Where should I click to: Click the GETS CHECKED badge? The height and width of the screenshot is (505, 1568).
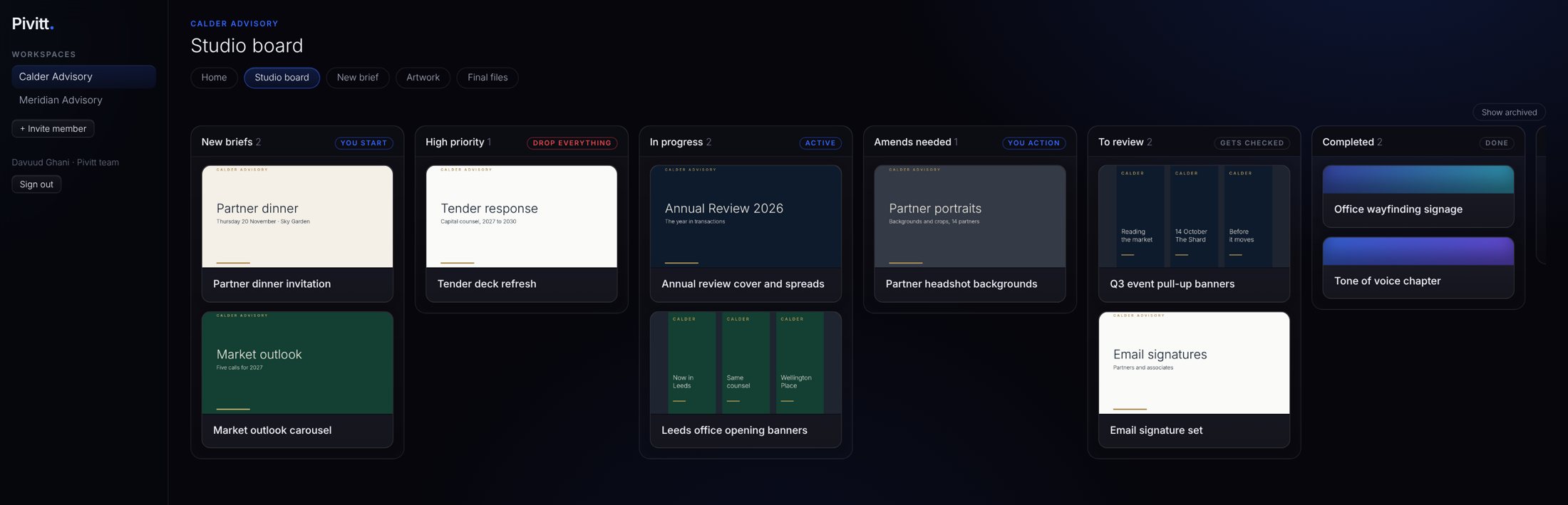pyautogui.click(x=1252, y=143)
